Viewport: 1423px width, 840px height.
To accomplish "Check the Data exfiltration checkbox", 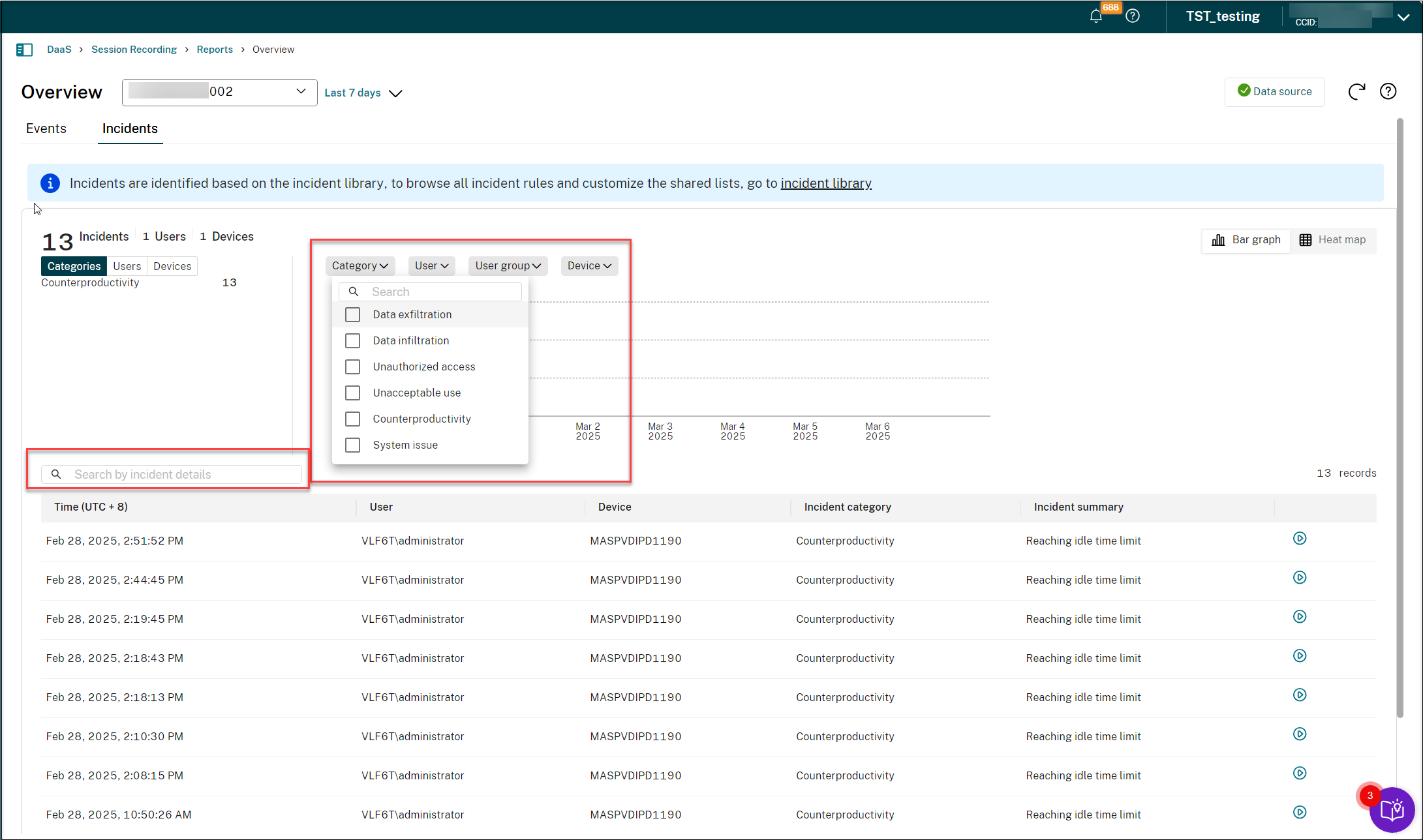I will point(352,315).
